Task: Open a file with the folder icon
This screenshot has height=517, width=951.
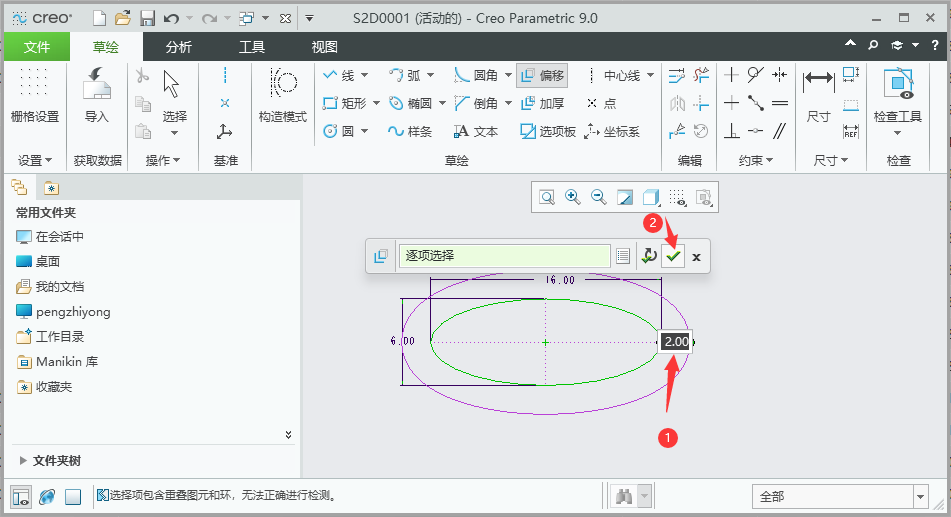Action: coord(123,18)
